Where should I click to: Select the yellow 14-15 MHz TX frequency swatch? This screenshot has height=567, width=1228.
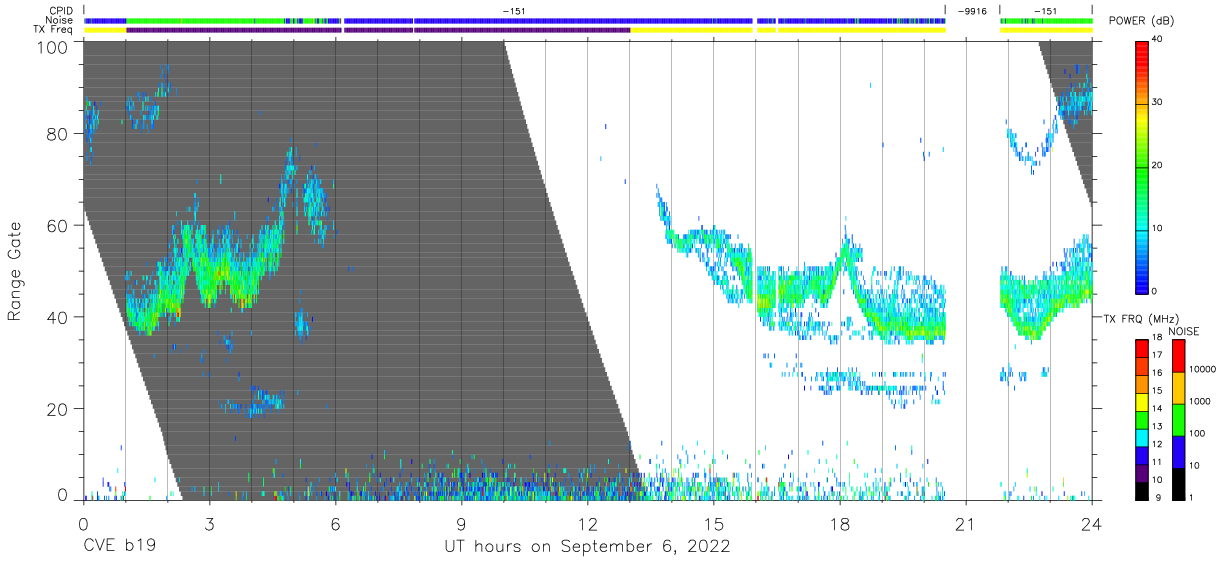click(x=1143, y=400)
